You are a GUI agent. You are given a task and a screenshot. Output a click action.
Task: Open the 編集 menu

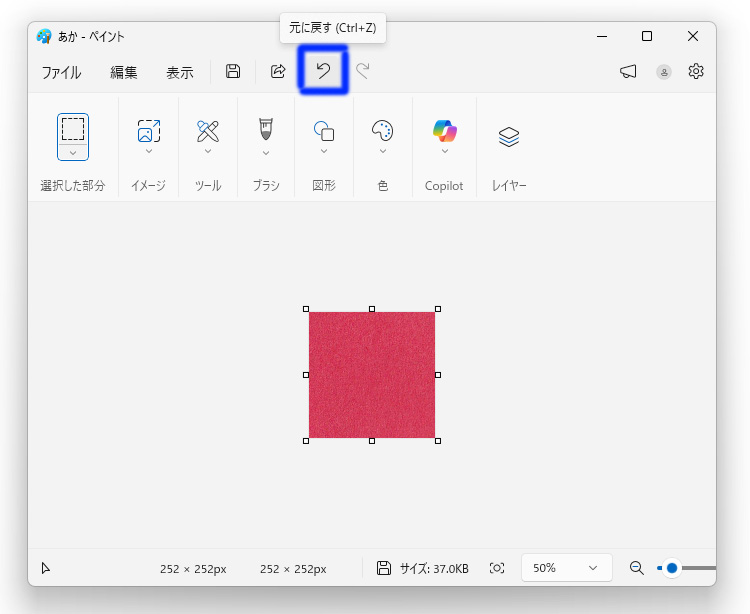tap(124, 72)
